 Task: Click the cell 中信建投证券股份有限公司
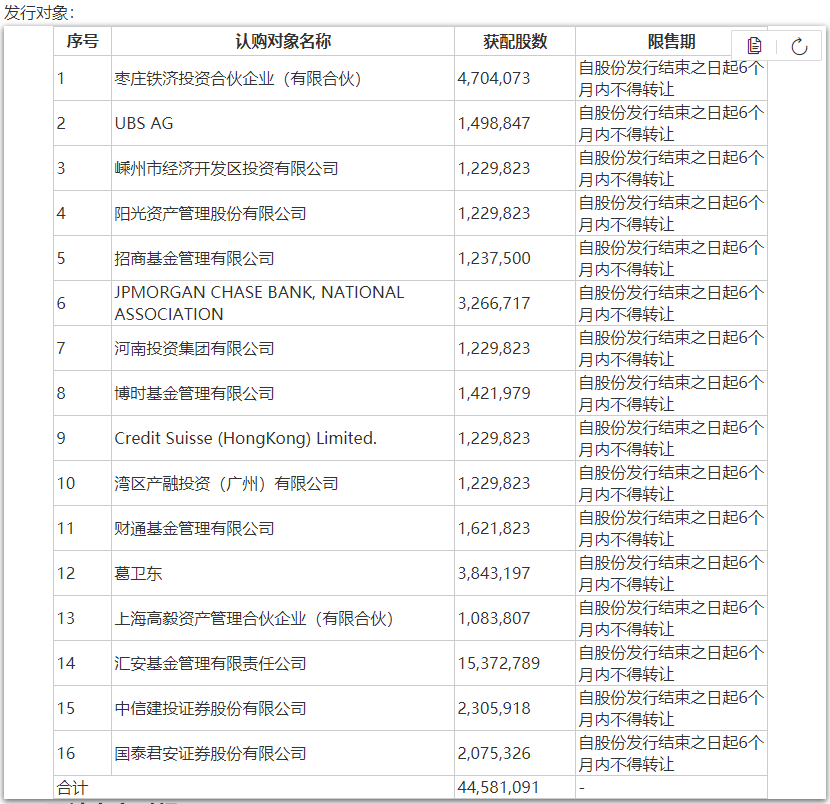283,708
